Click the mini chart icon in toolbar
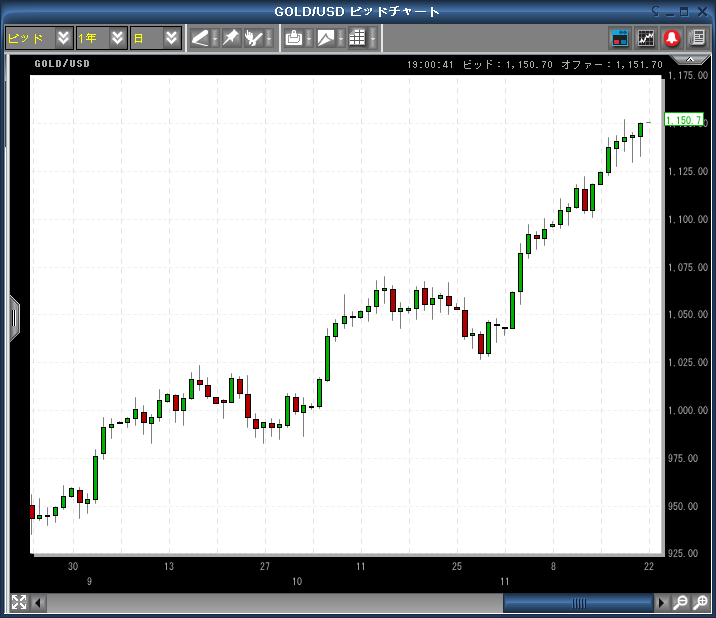716x618 pixels. [646, 38]
